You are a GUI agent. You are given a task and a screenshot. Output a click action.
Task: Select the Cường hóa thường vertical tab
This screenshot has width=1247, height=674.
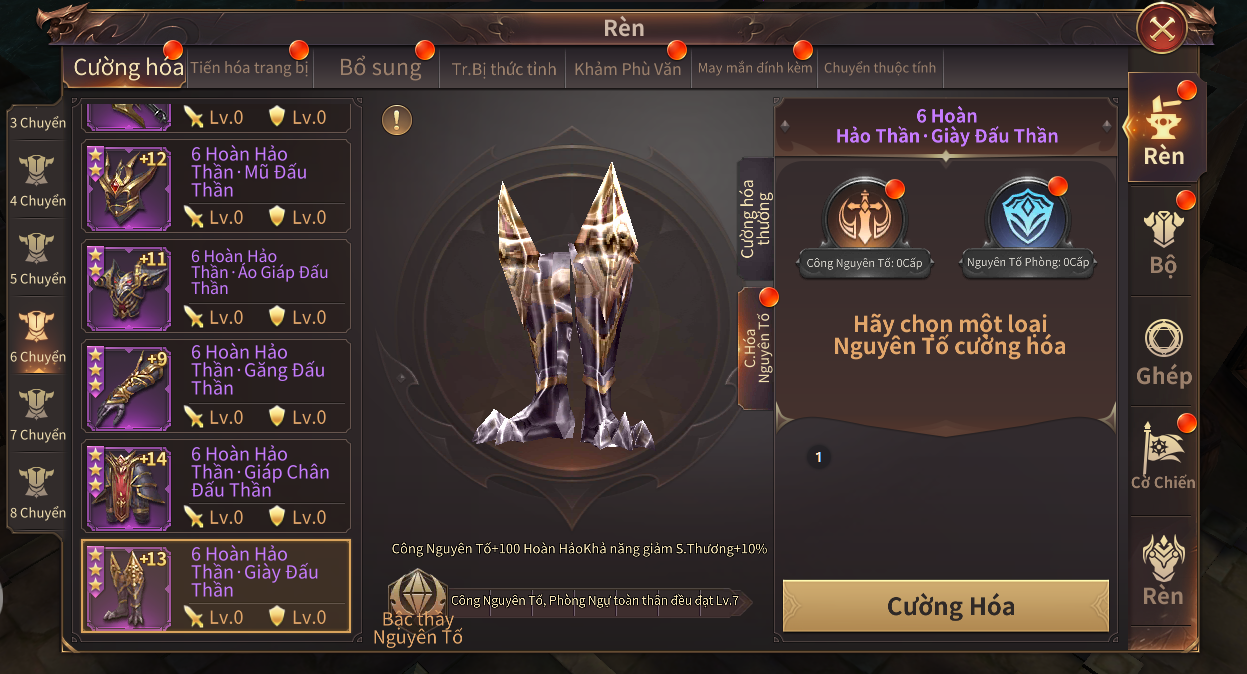757,219
